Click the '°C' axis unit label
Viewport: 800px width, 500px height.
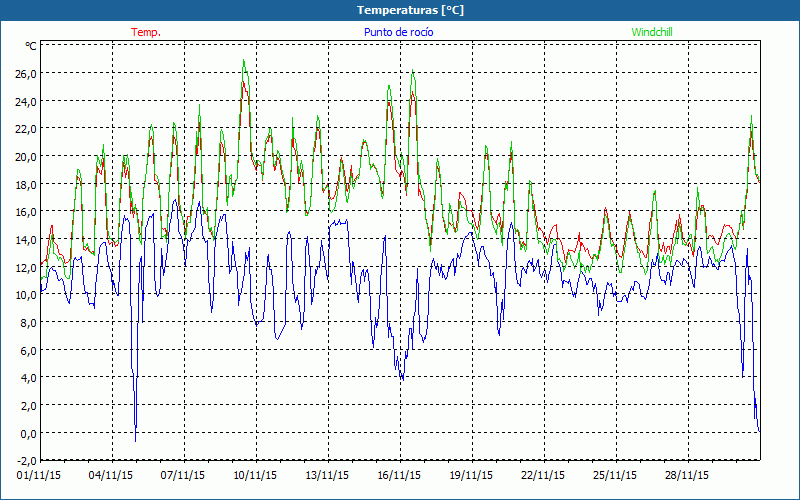point(31,46)
